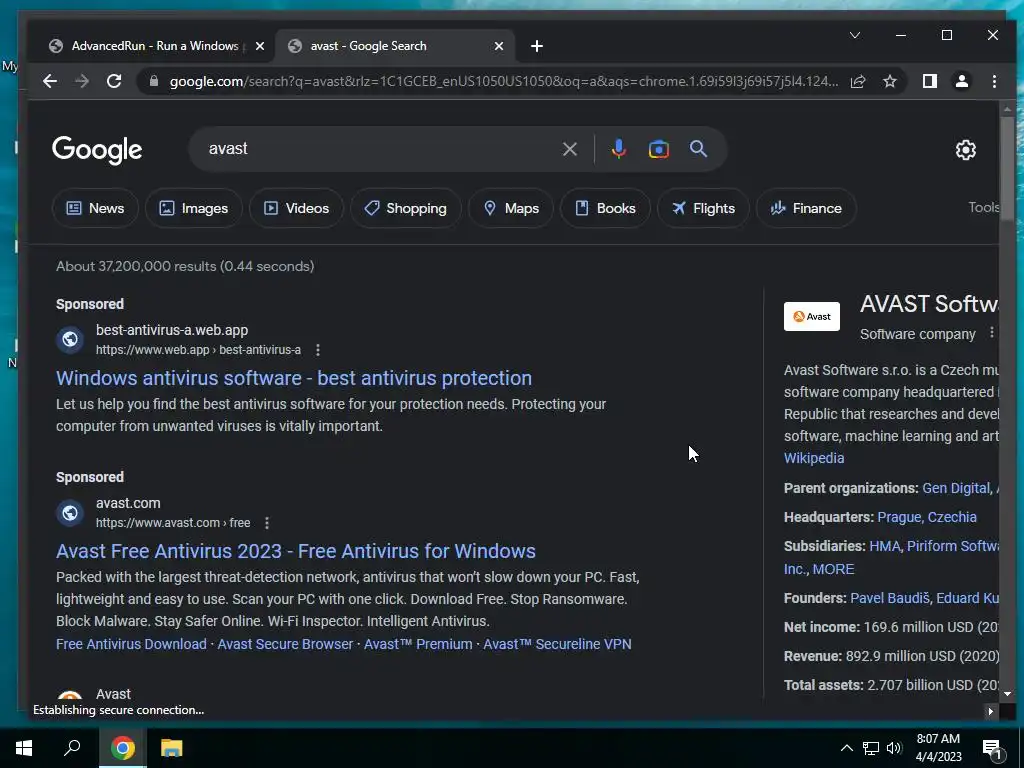
Task: Filter results by Videos
Action: coord(296,208)
